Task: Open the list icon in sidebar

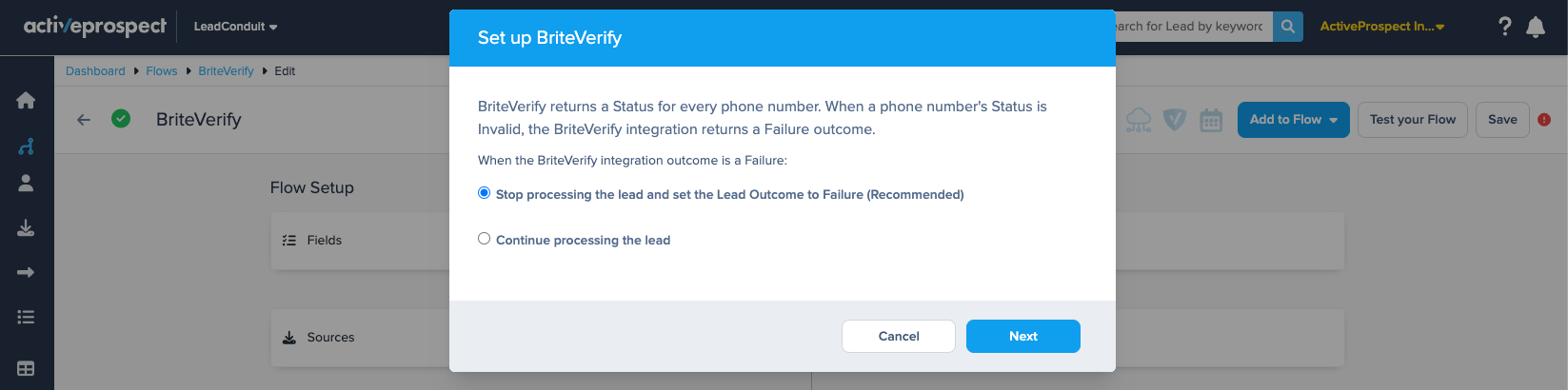Action: pos(26,317)
